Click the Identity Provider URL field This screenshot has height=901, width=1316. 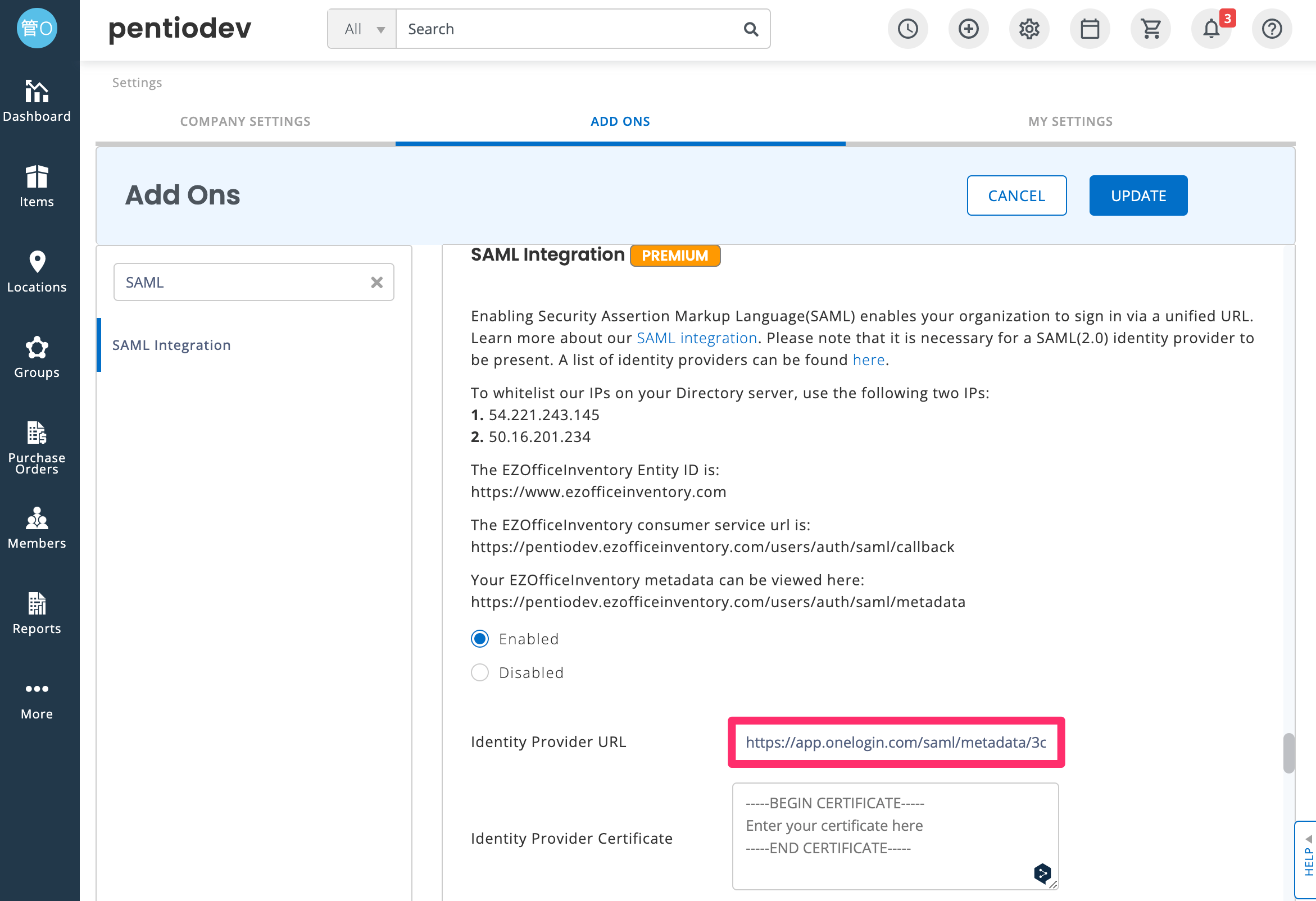point(896,742)
